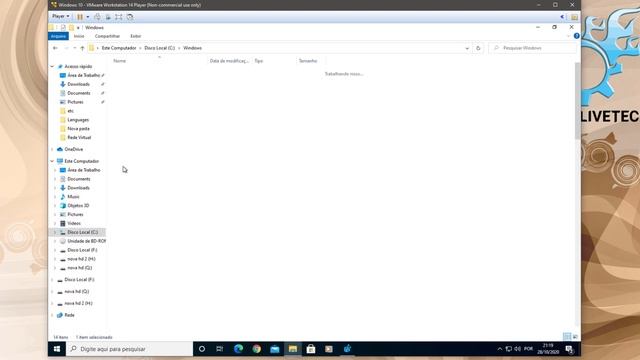
Task: Sort by Data de modificação column header
Action: click(230, 61)
